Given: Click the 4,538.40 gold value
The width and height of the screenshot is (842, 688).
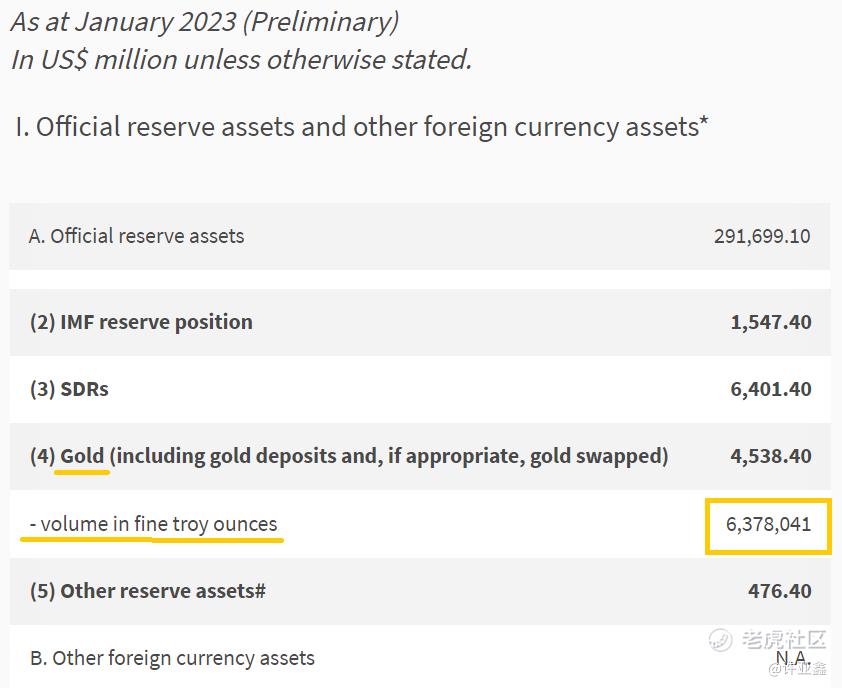Looking at the screenshot, I should [x=770, y=456].
